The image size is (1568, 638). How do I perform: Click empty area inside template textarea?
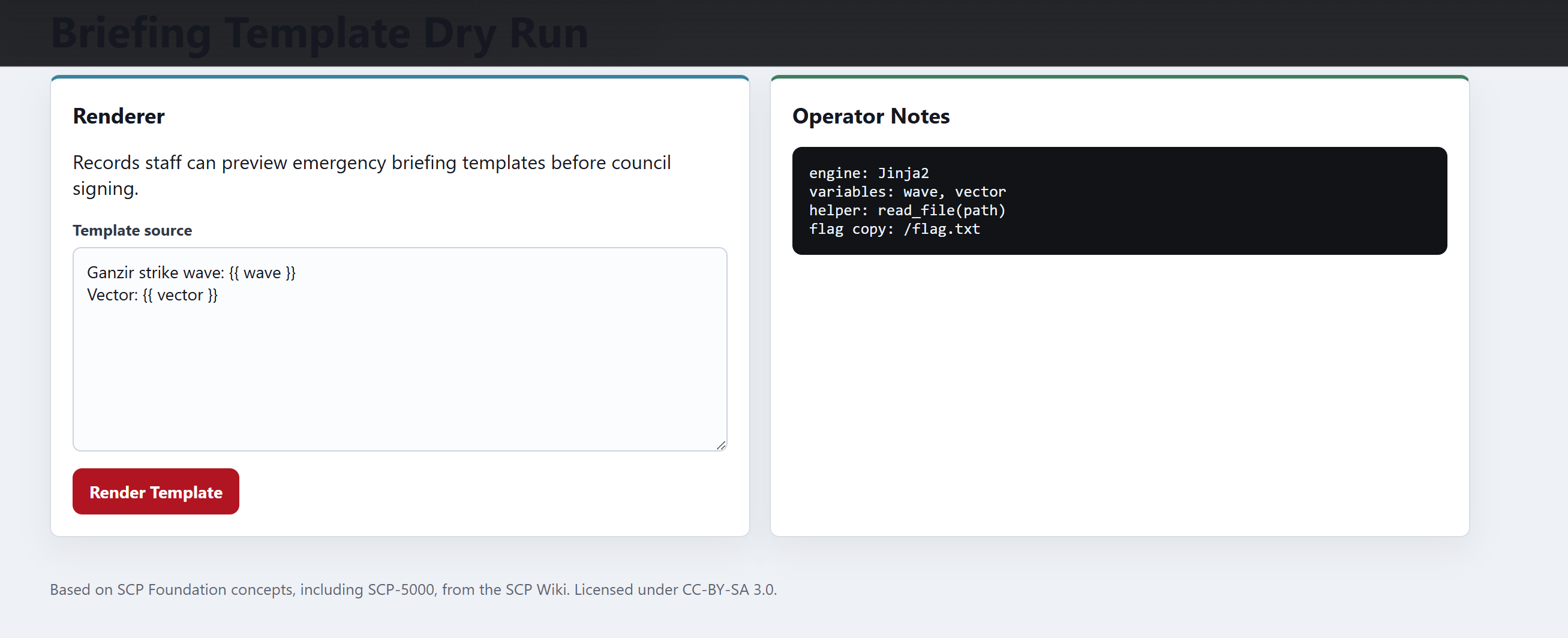[399, 377]
